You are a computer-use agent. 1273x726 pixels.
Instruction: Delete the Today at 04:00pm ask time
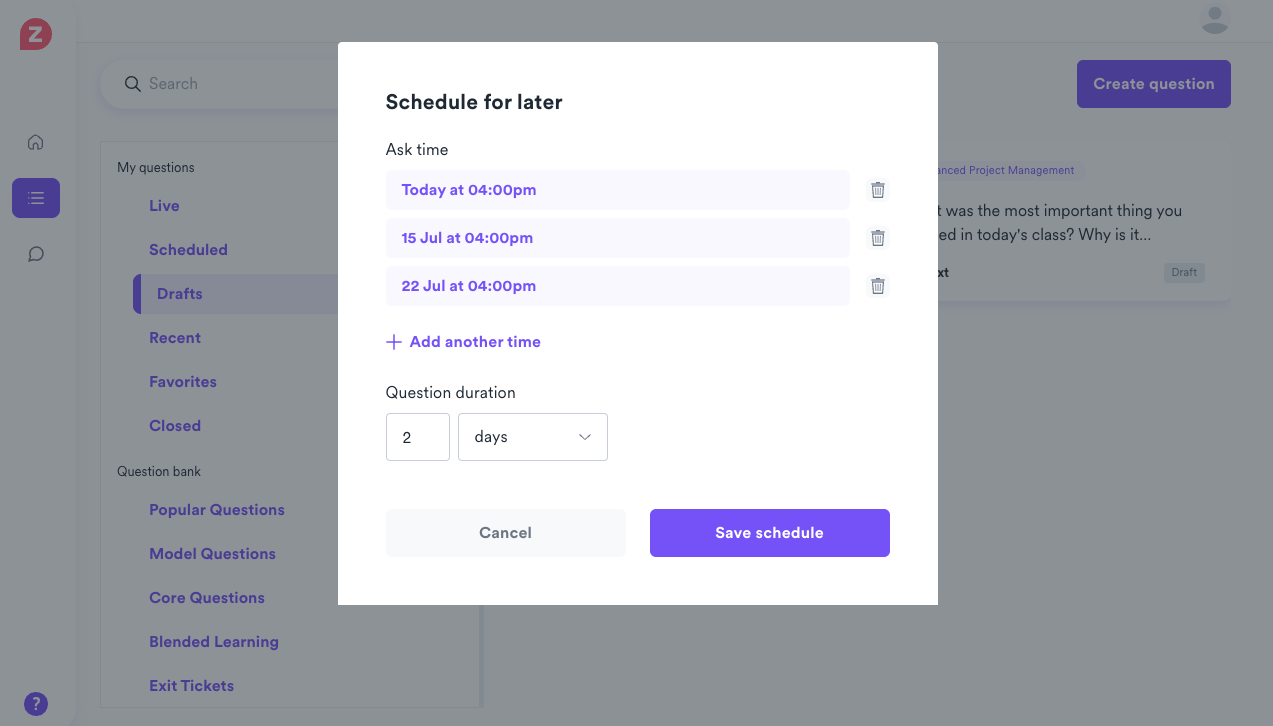pos(877,190)
